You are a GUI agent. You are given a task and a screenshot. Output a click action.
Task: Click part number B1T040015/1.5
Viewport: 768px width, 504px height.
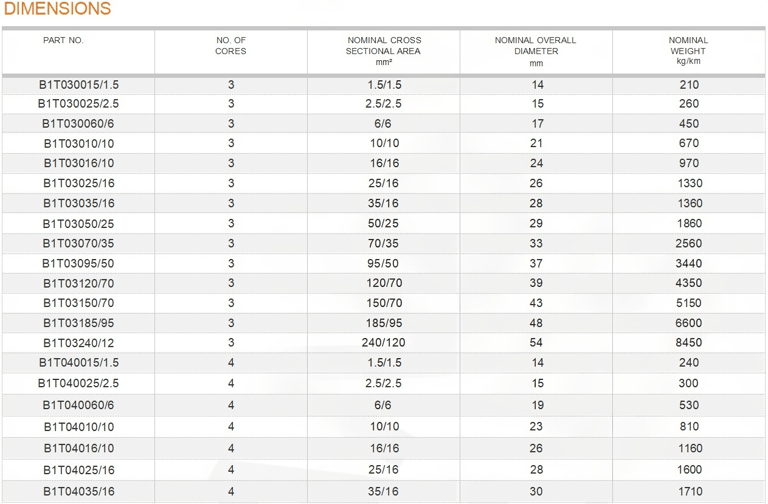(79, 363)
